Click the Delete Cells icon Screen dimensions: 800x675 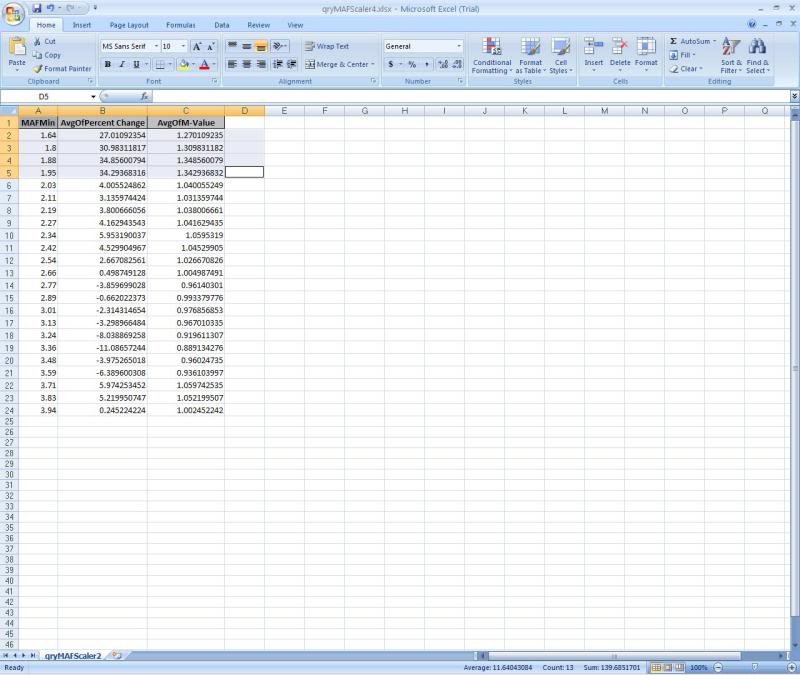click(x=617, y=44)
